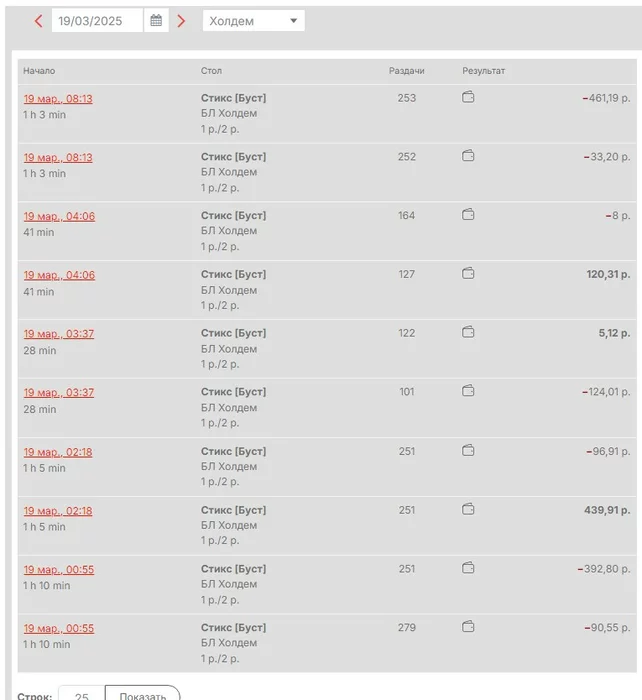Open the 04:06 session with 127 hands
The width and height of the screenshot is (642, 700).
click(x=59, y=275)
